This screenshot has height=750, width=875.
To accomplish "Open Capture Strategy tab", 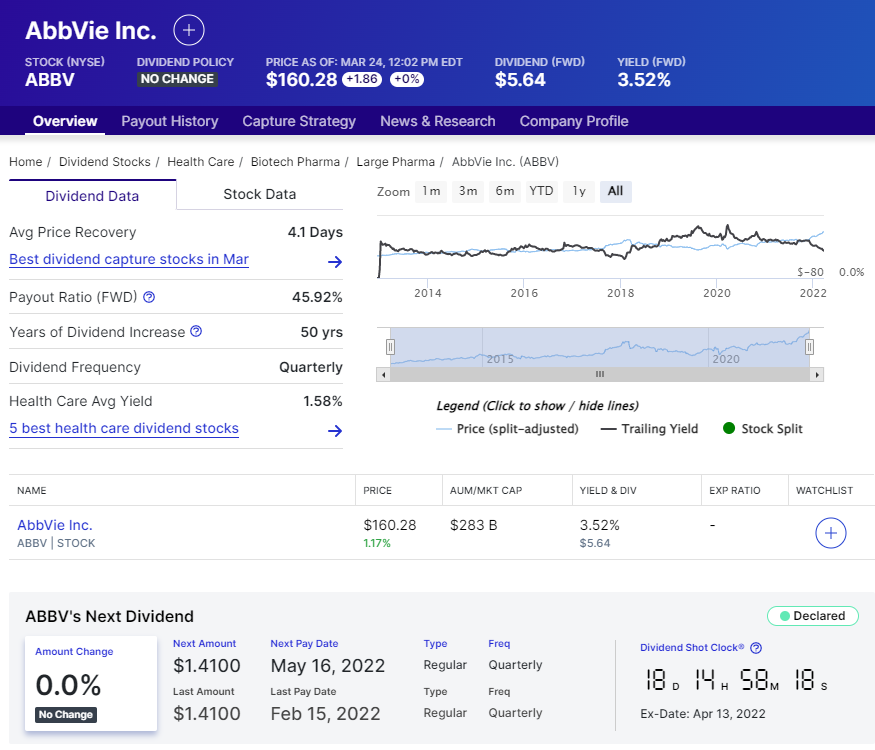I will click(x=299, y=121).
